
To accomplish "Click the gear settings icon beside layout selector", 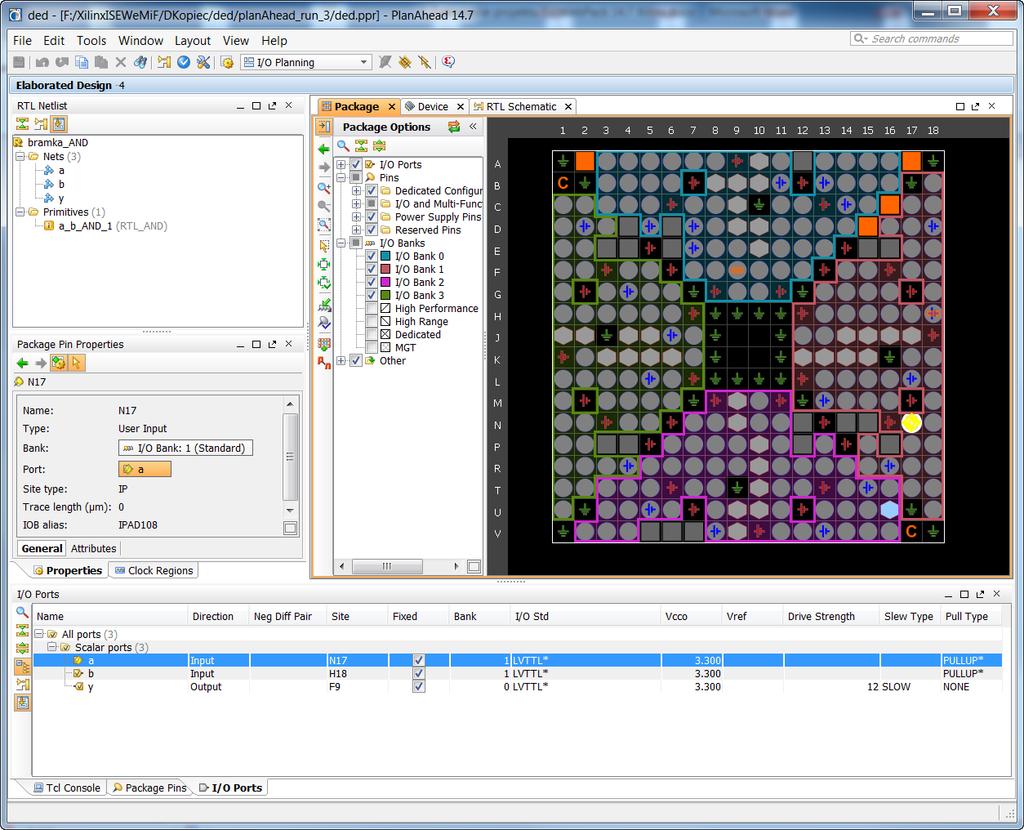I will click(x=227, y=62).
